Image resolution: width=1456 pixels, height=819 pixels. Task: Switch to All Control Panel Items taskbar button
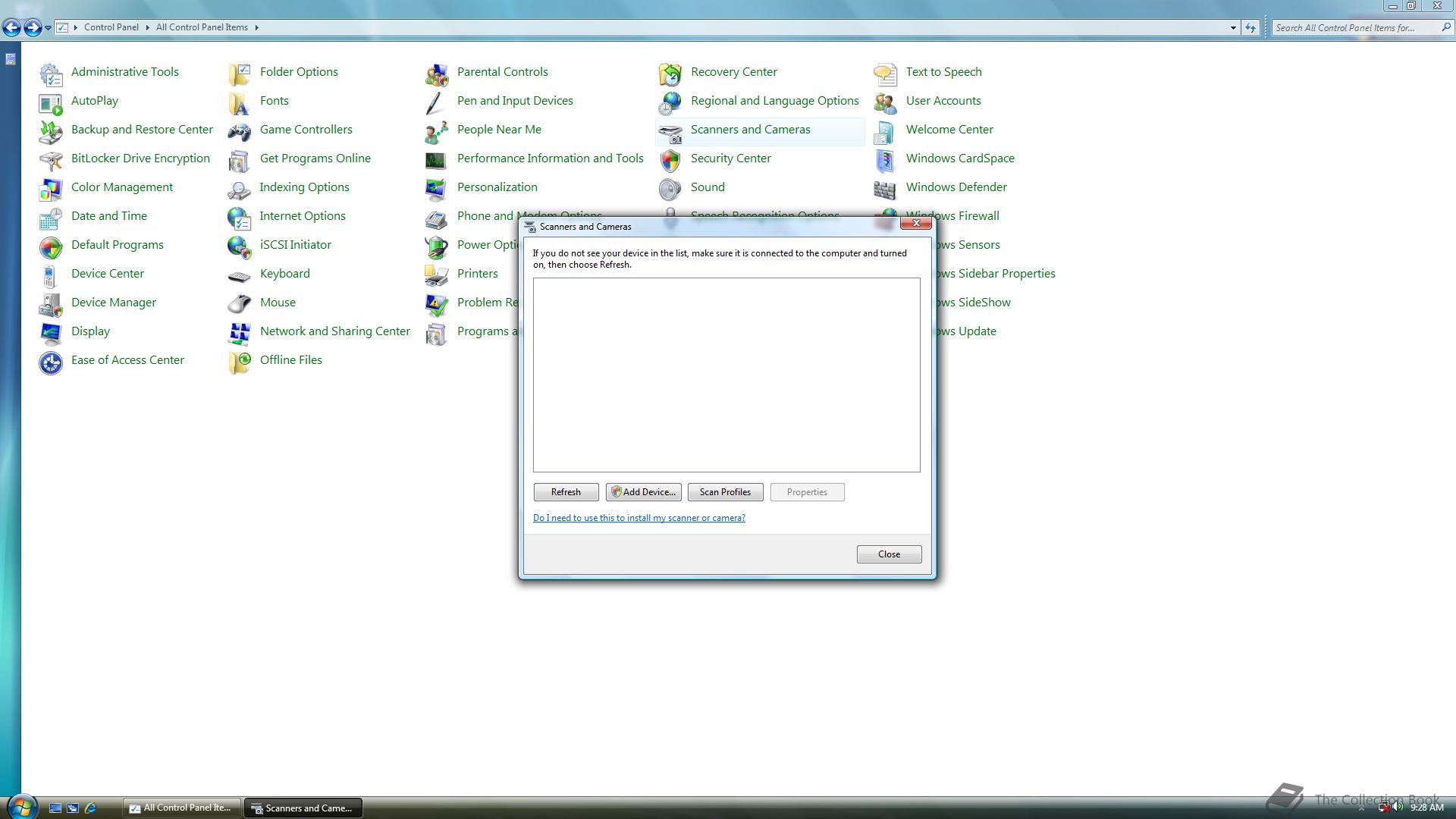pos(182,808)
